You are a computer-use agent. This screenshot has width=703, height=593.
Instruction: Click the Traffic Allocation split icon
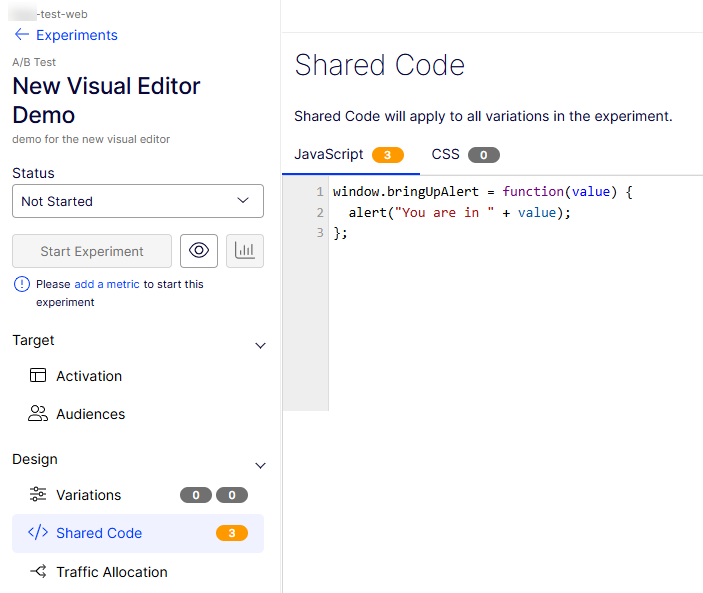[x=38, y=572]
